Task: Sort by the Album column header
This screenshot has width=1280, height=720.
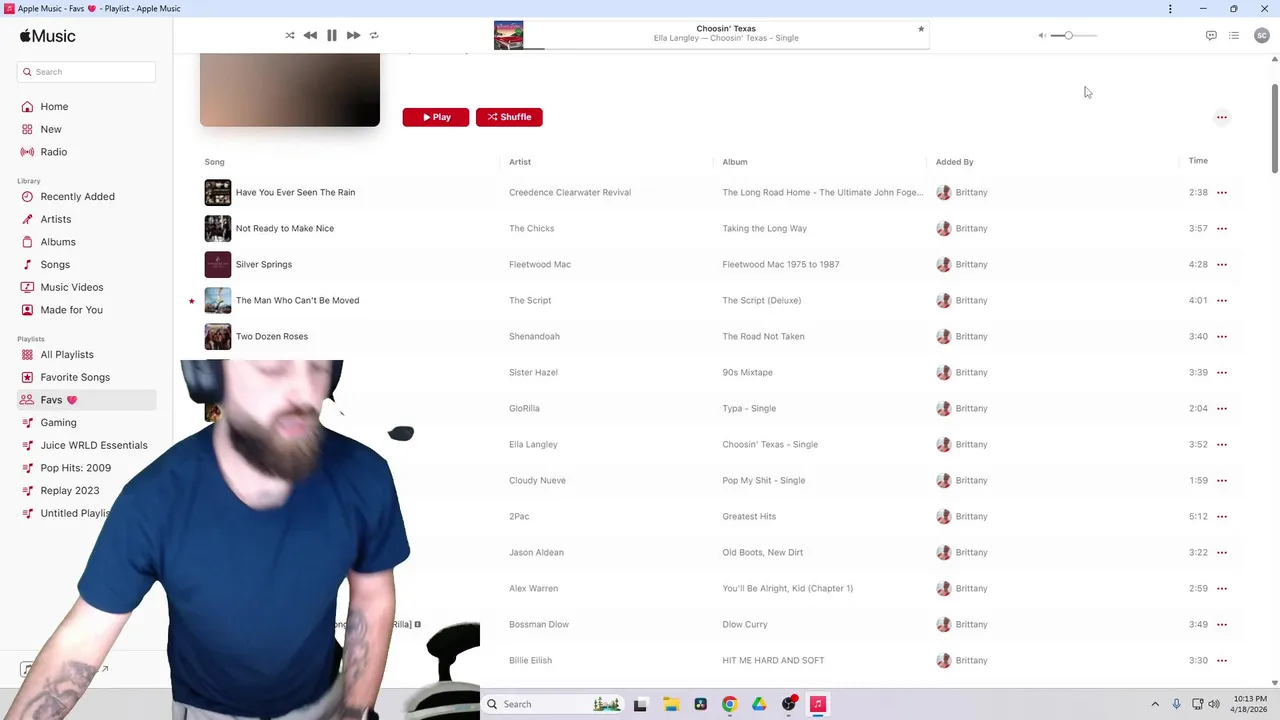Action: click(x=735, y=162)
